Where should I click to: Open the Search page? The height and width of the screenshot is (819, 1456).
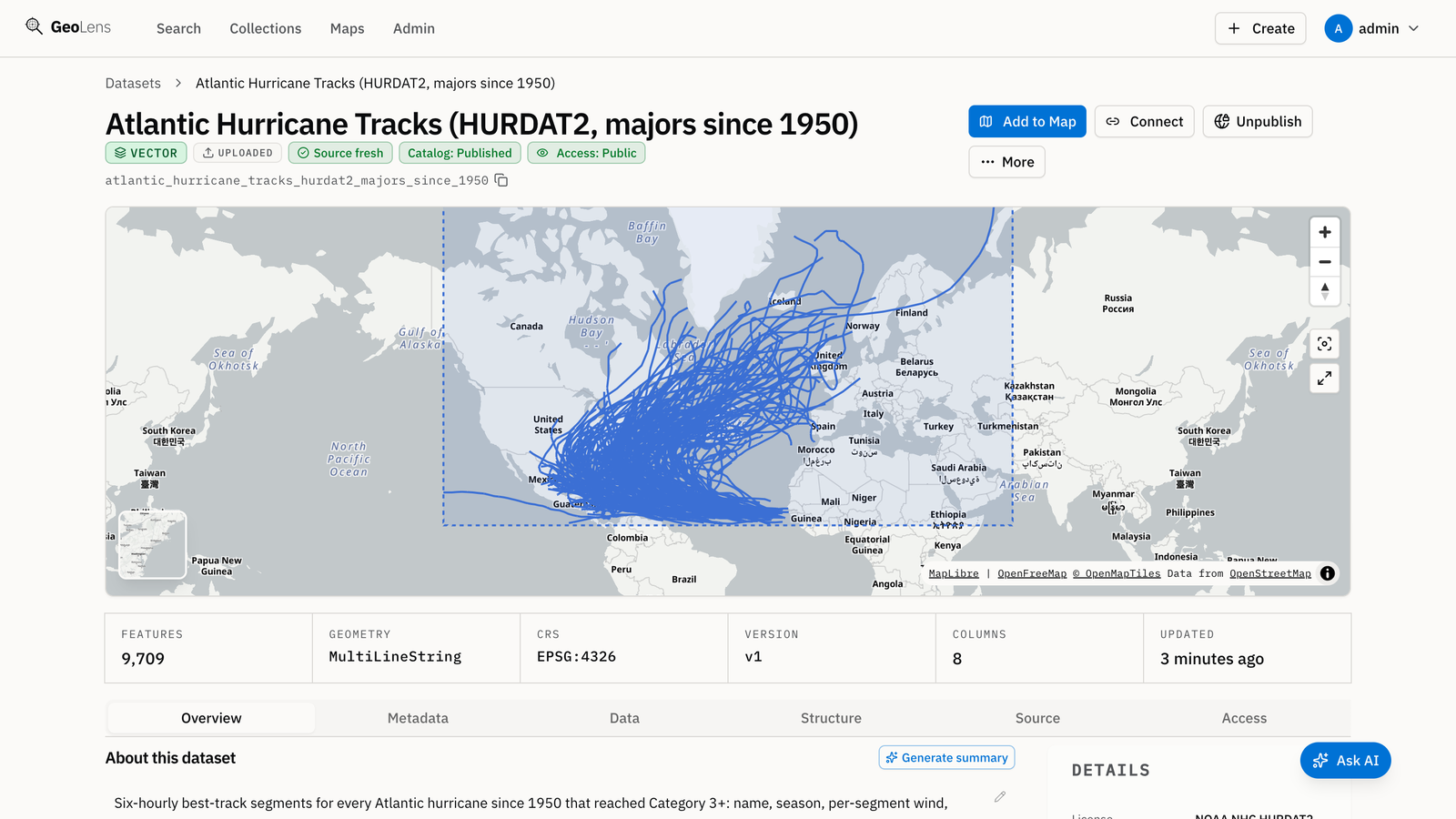178,28
